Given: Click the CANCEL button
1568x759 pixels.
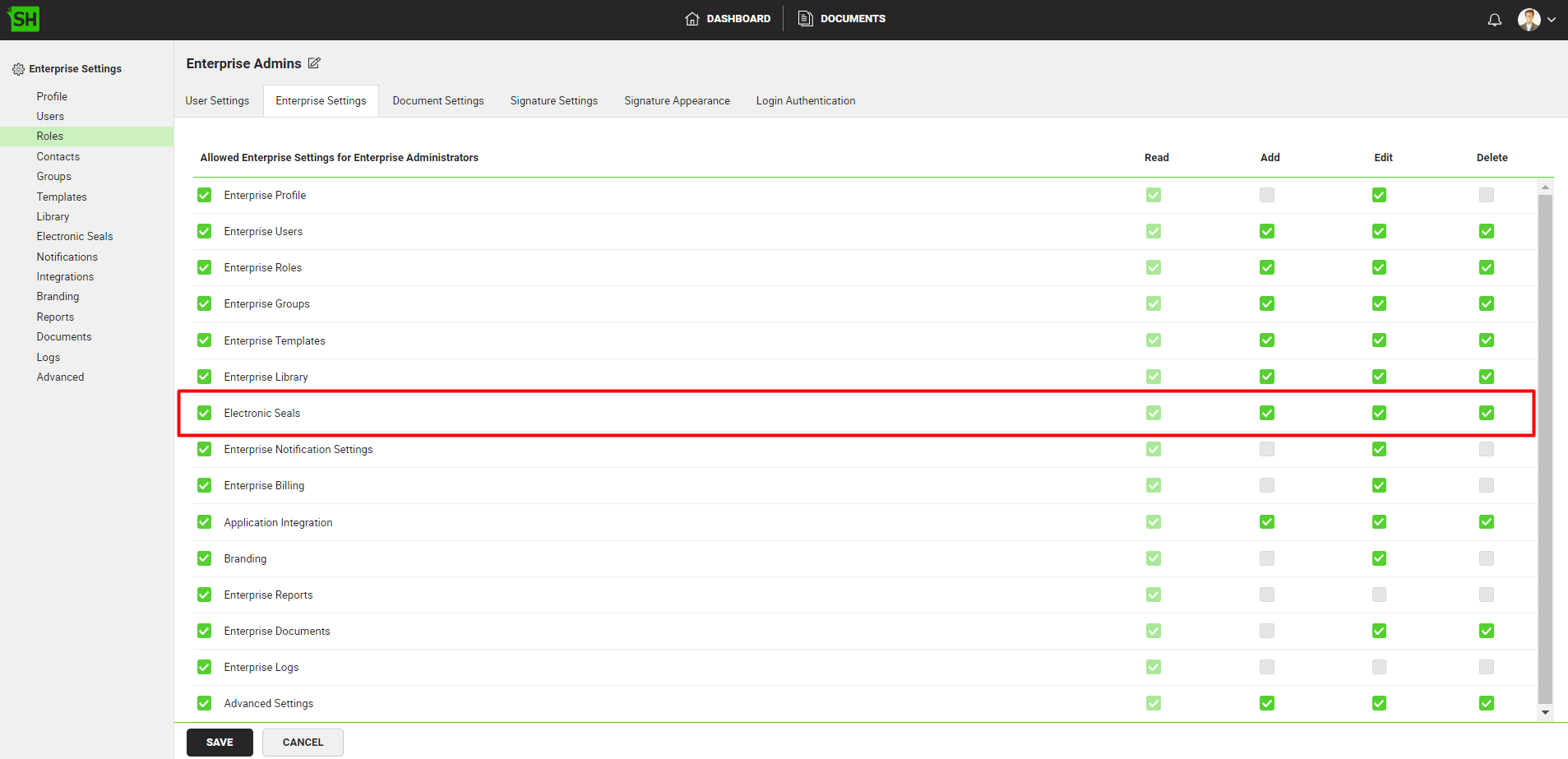Looking at the screenshot, I should point(303,742).
